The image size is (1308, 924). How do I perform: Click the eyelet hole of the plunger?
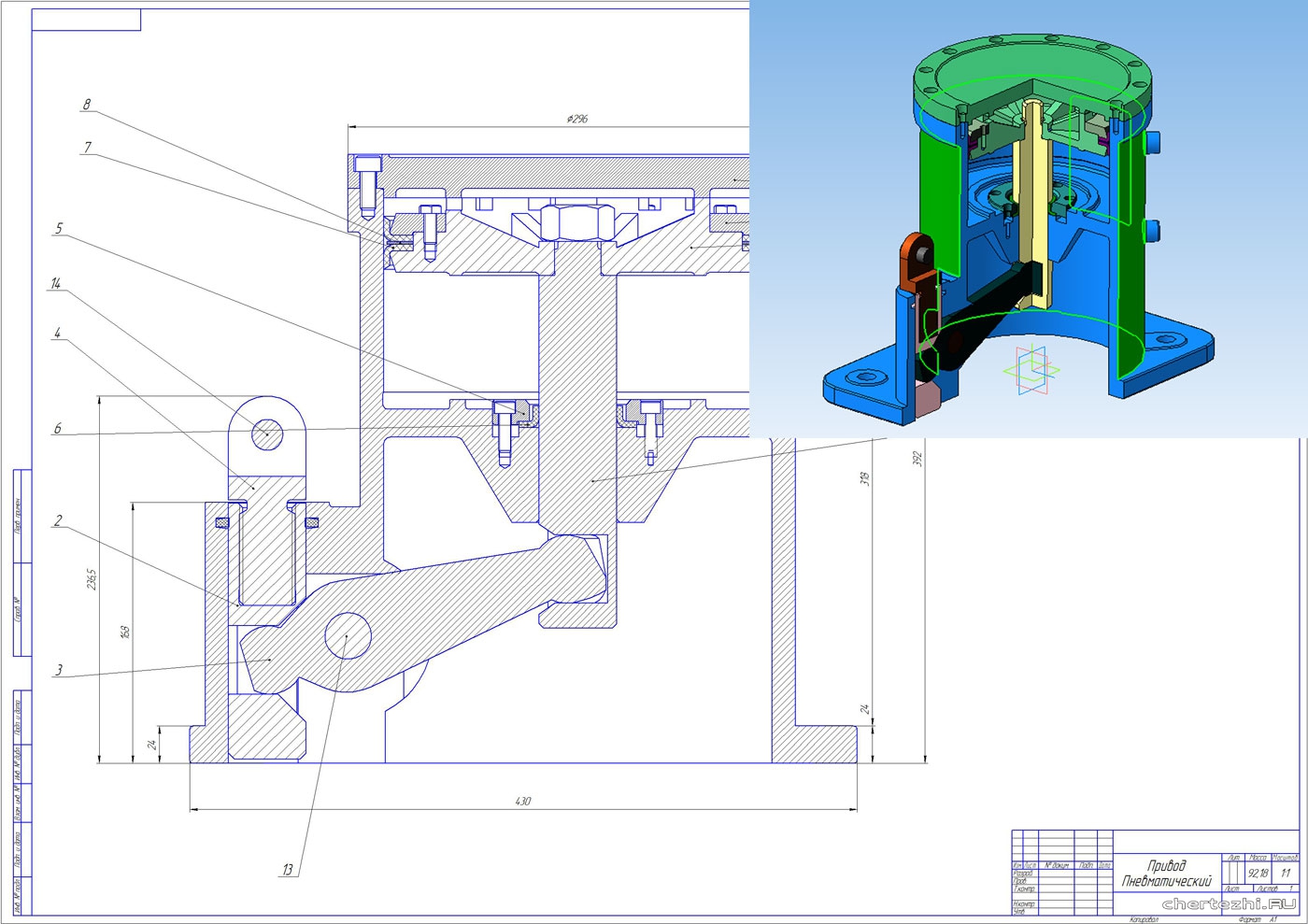267,434
